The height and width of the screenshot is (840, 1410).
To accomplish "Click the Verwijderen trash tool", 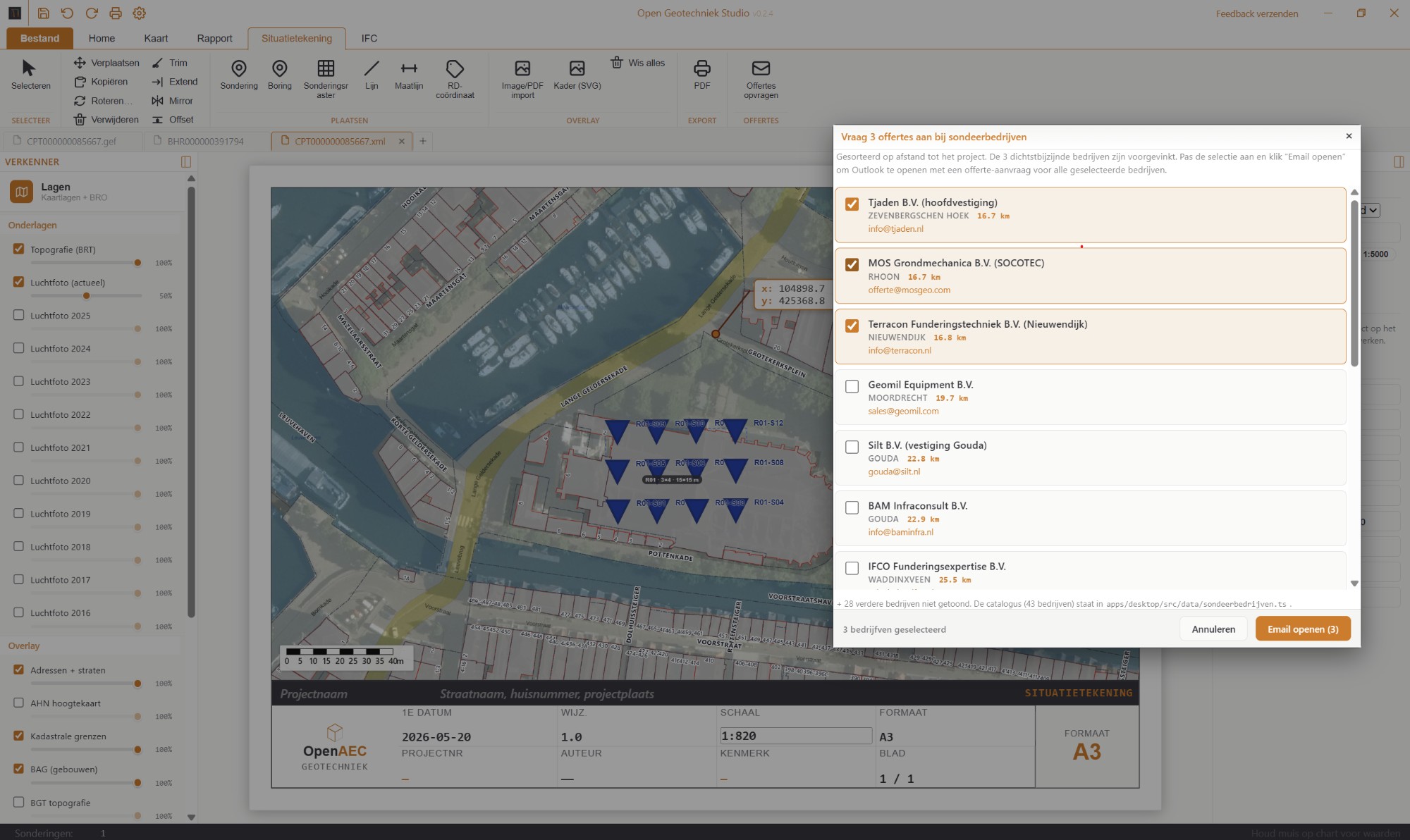I will [106, 120].
